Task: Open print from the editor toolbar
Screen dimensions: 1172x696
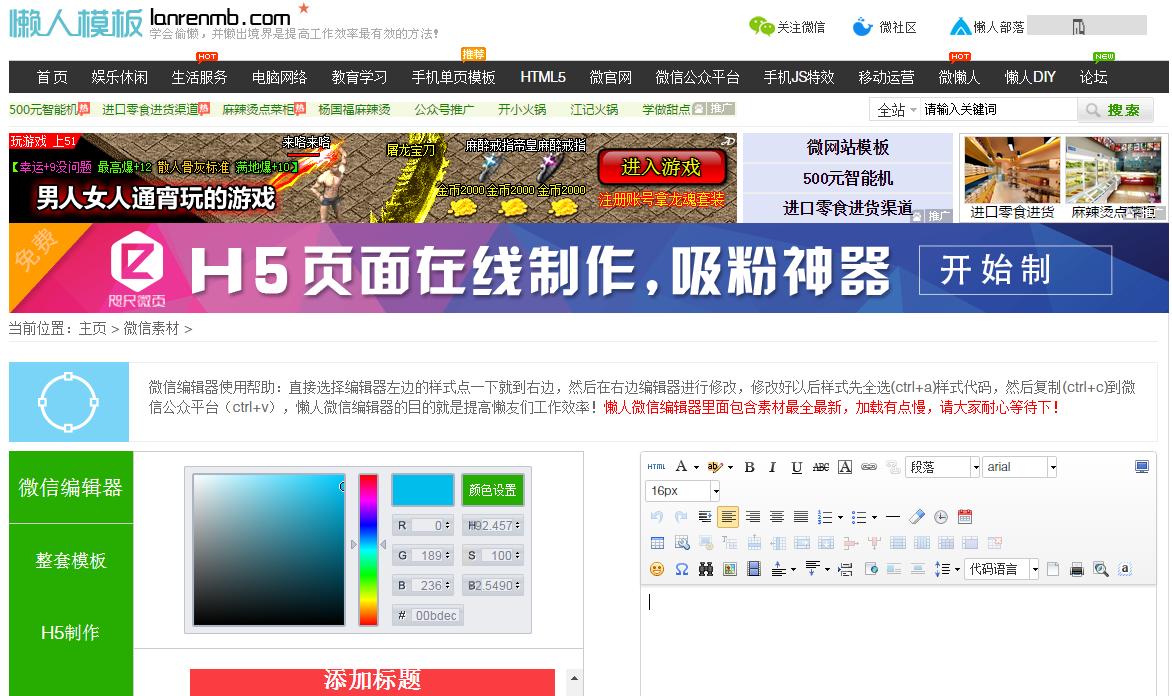Action: (x=1076, y=568)
